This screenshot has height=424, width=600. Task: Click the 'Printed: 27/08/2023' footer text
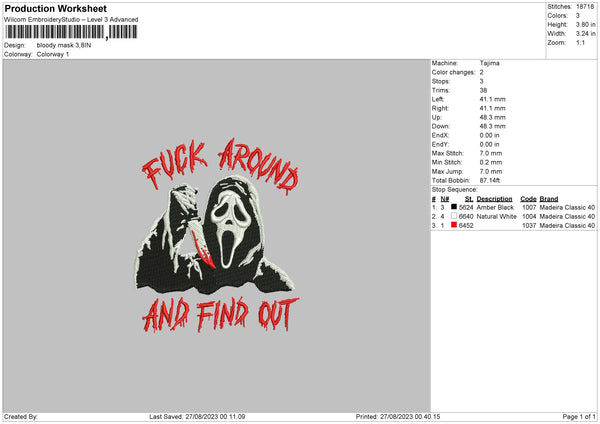click(x=398, y=416)
